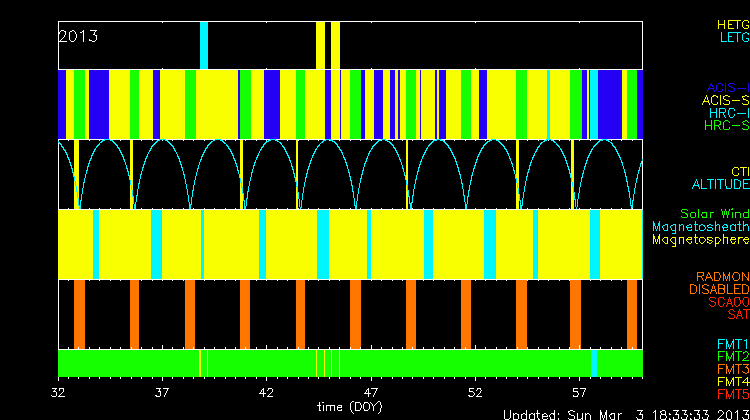Click the HETG legend label
The height and width of the screenshot is (420, 750).
coord(732,24)
